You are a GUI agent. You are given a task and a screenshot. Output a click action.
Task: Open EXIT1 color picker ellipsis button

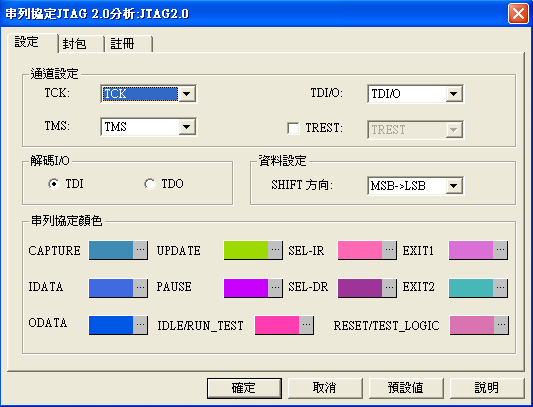[x=500, y=250]
